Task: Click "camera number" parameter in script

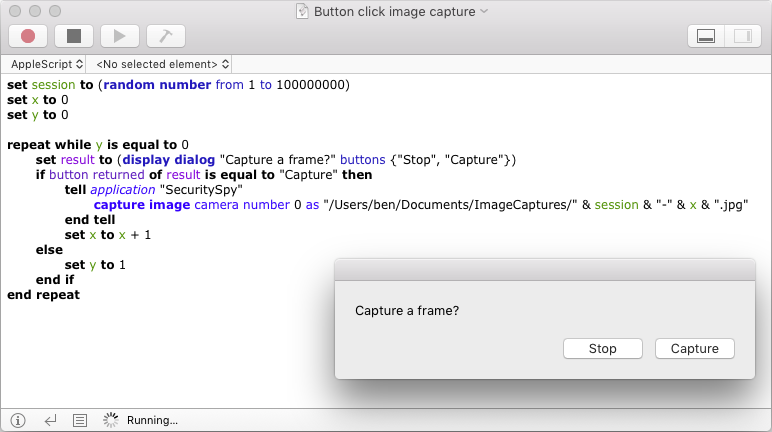Action: [242, 205]
